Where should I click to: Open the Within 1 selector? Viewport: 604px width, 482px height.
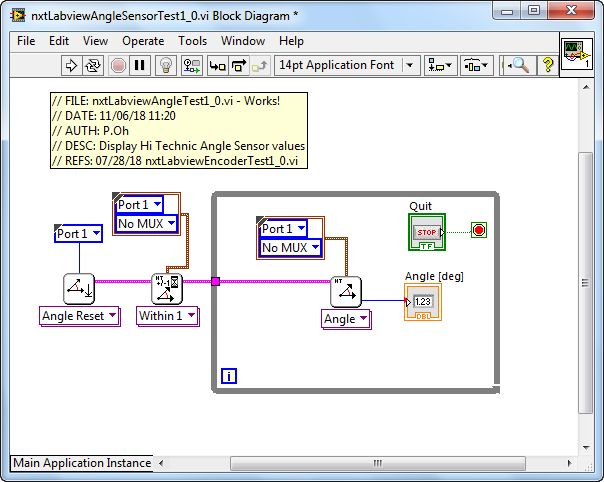coord(168,316)
